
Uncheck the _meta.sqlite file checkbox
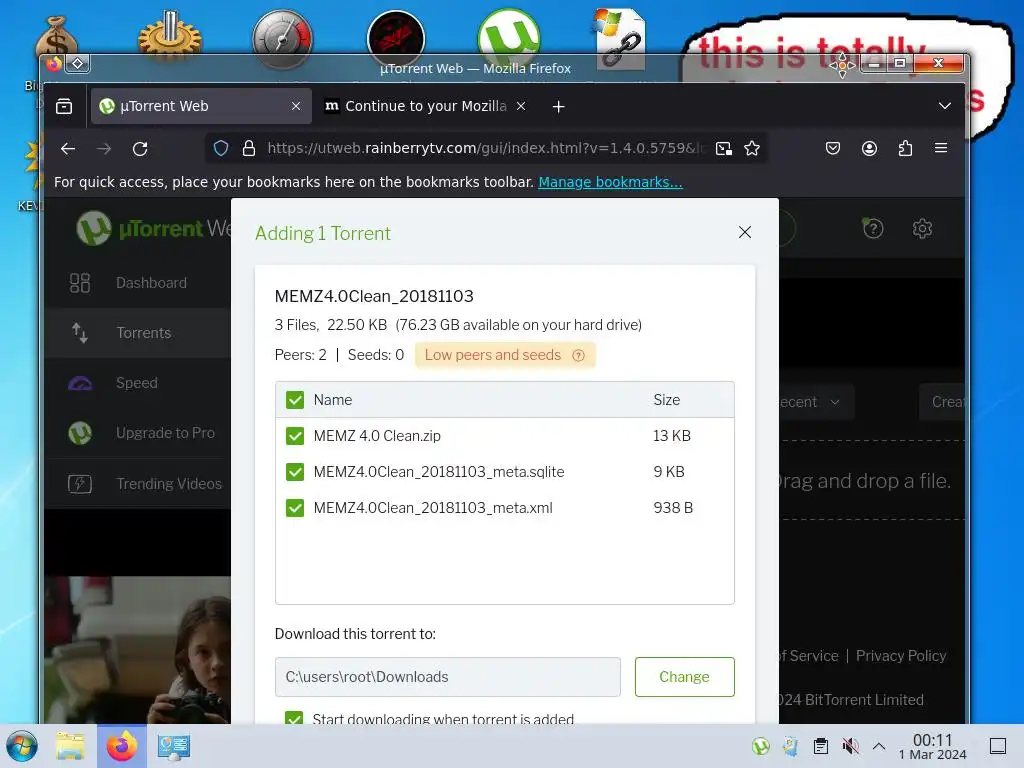tap(295, 472)
